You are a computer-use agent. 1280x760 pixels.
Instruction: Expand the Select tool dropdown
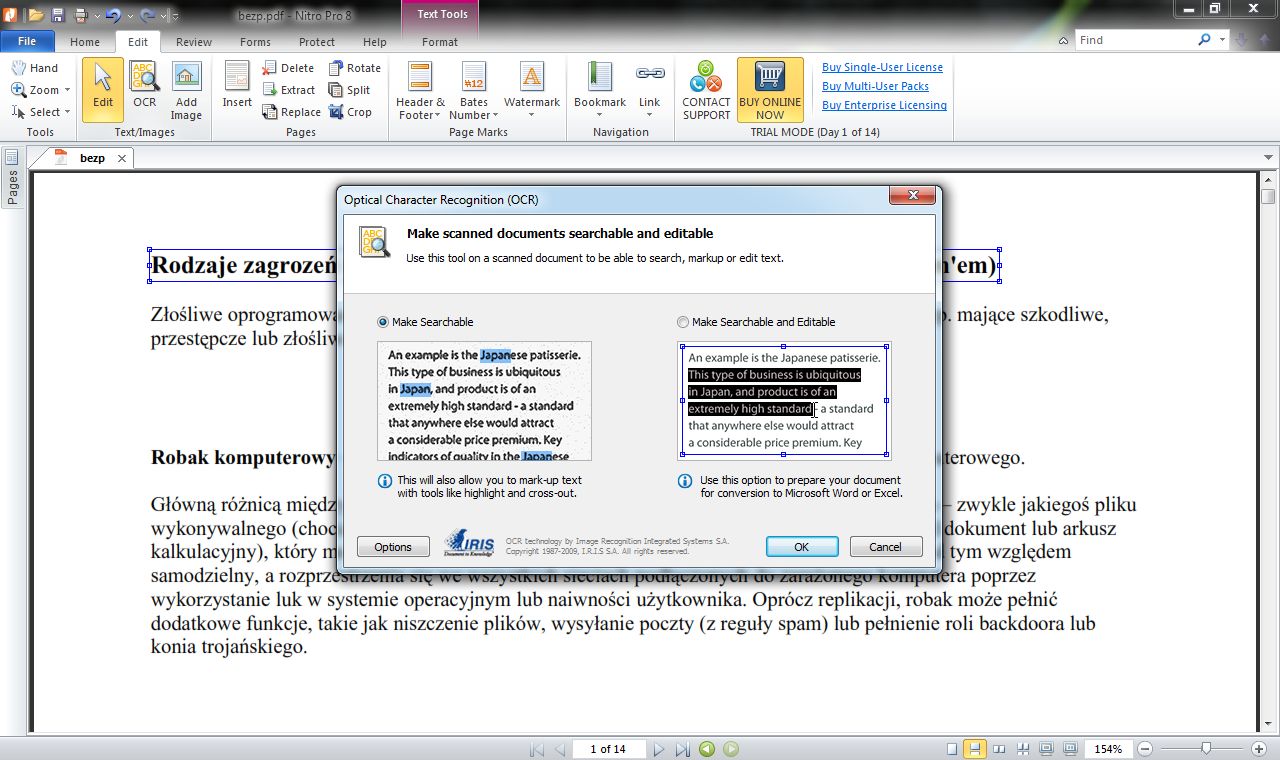click(x=67, y=112)
